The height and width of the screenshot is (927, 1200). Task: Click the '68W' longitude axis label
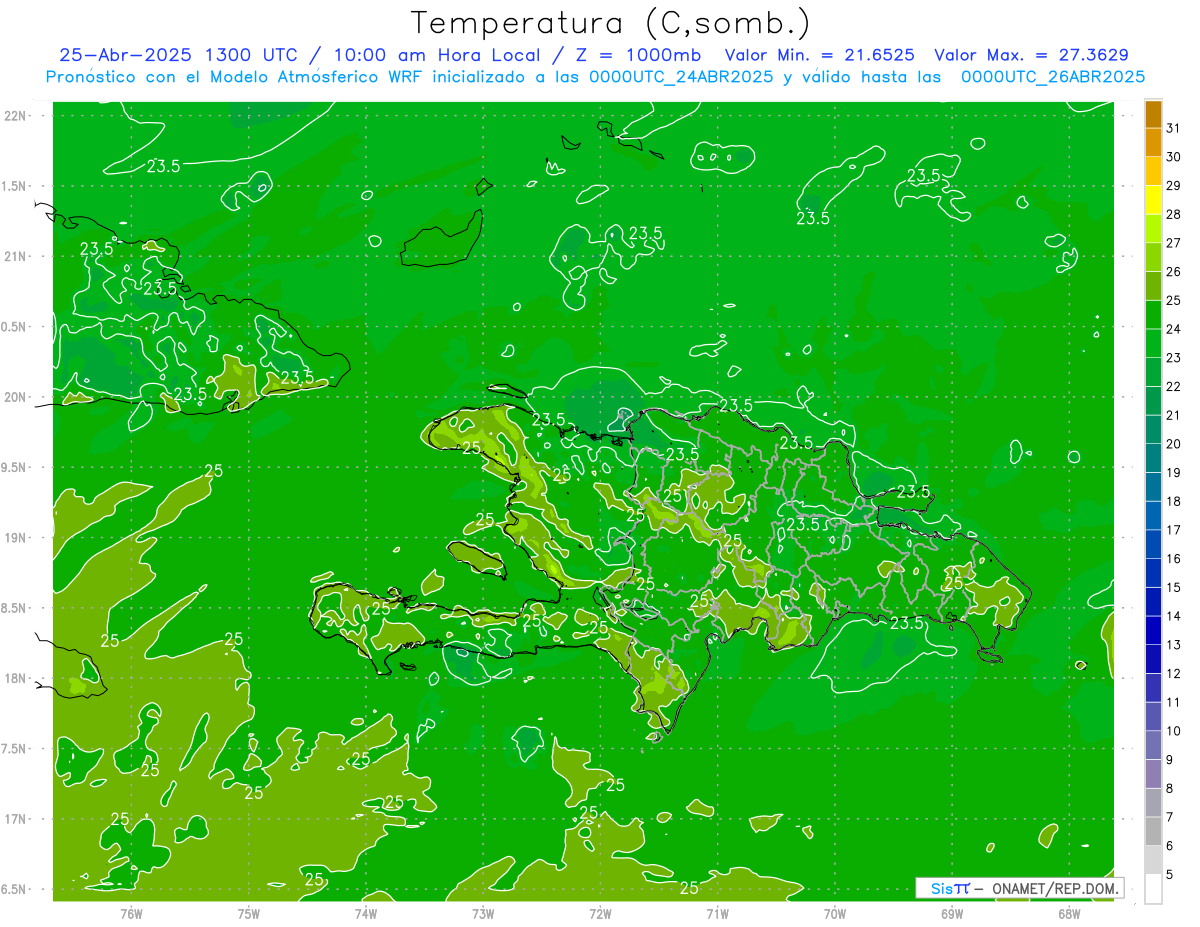pos(1069,913)
